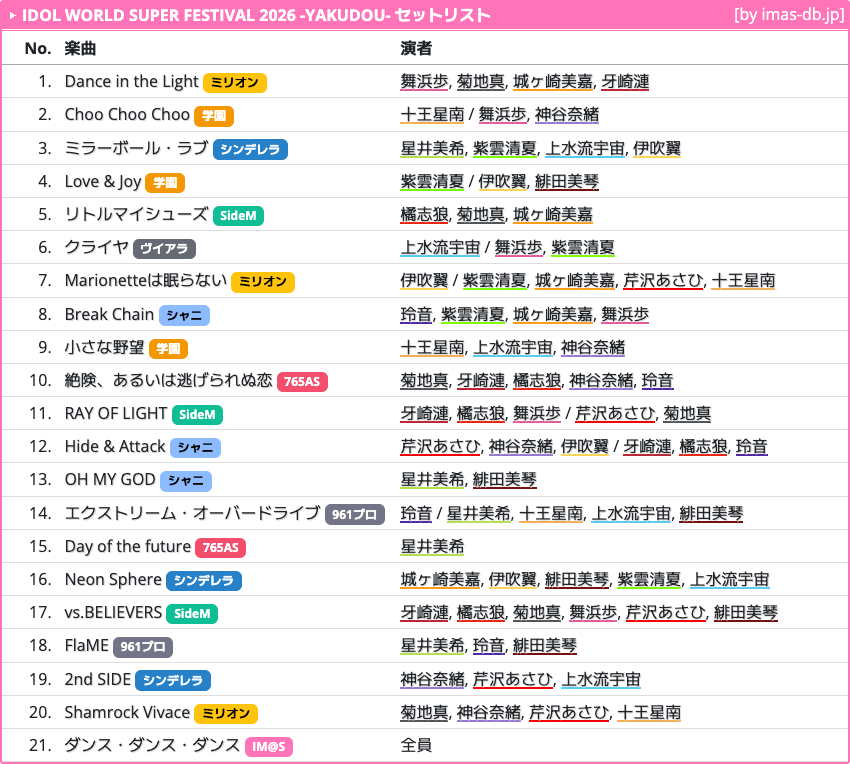Open 緋田美琴 in the Love & Joy row
The image size is (850, 764).
click(567, 181)
